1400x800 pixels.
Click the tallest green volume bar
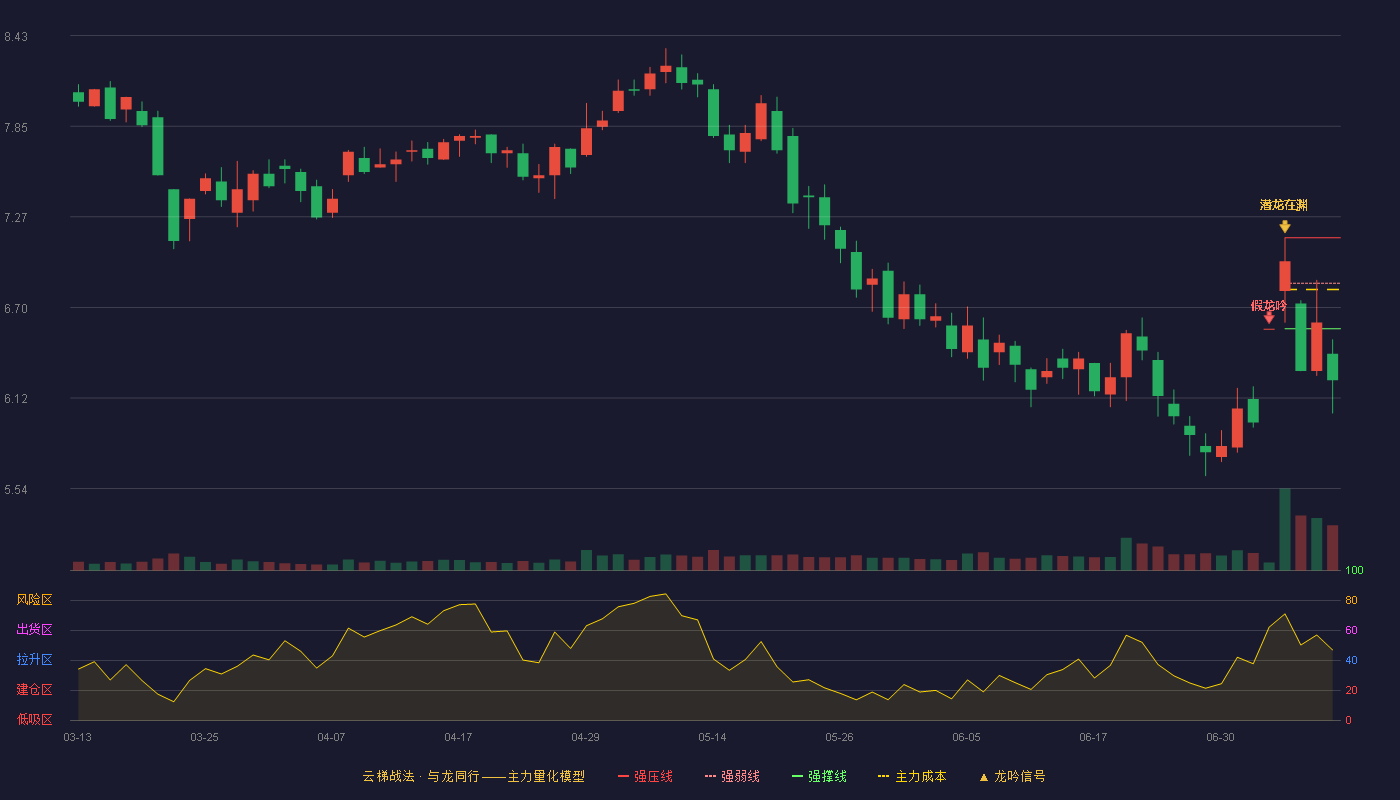pyautogui.click(x=1285, y=529)
